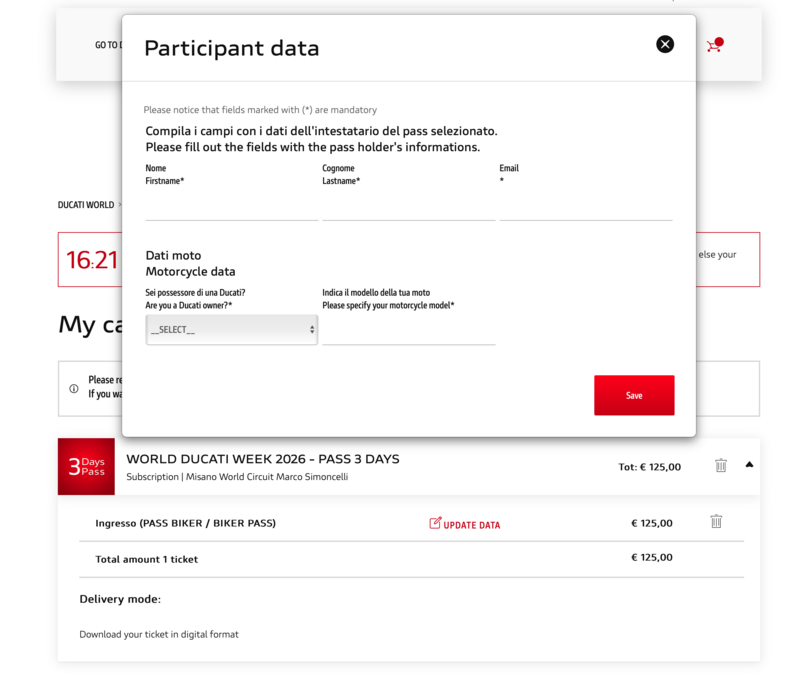Close the Participant data dialog
The image size is (800, 675).
(x=665, y=44)
